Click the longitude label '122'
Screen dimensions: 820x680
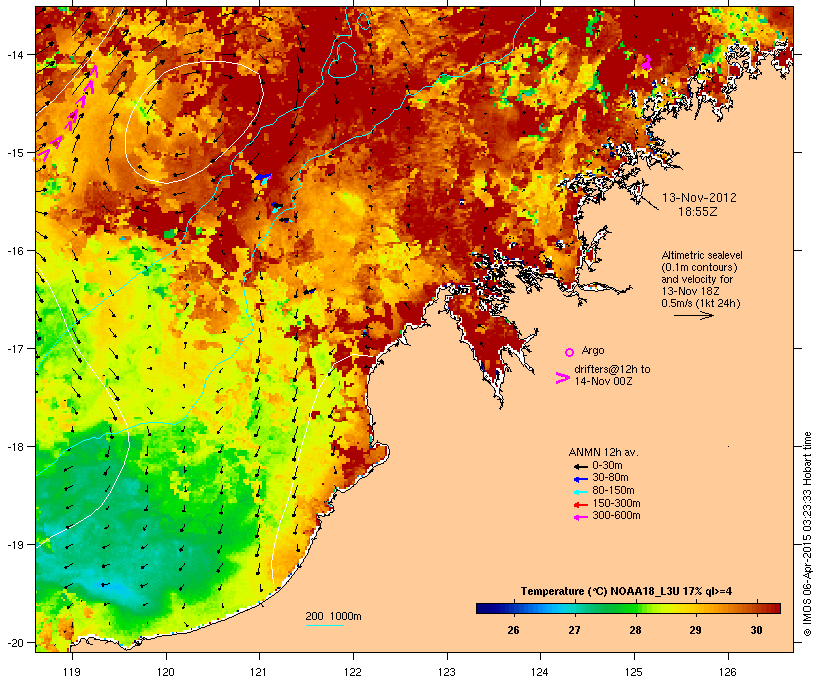(x=353, y=672)
